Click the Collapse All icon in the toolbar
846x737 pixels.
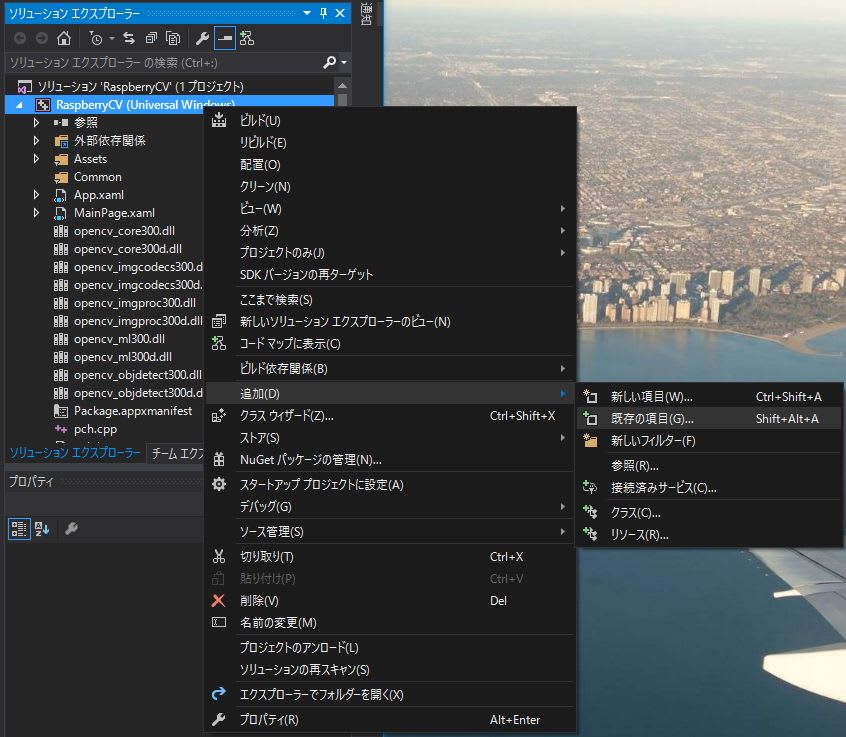point(151,38)
